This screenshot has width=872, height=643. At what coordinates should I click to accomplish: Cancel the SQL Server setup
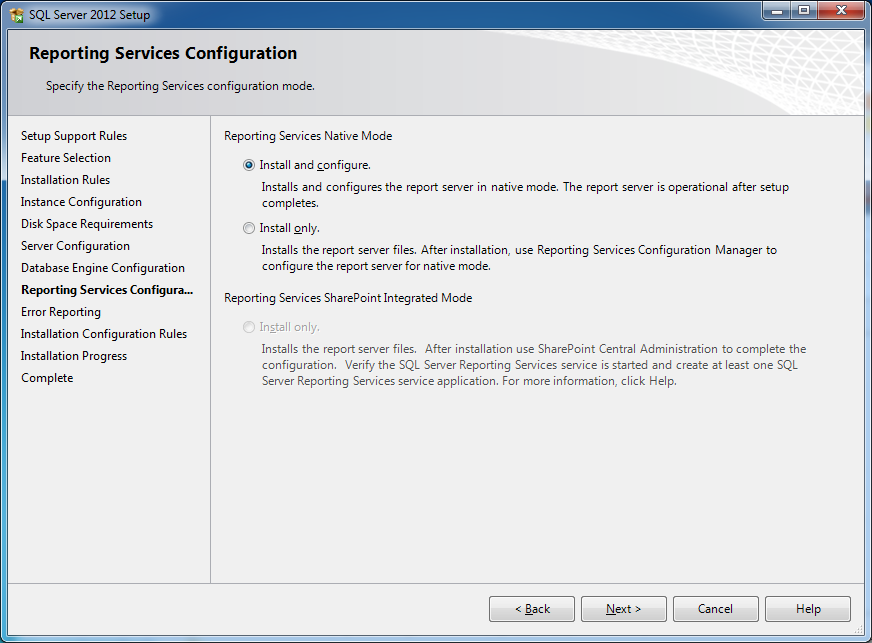[716, 609]
